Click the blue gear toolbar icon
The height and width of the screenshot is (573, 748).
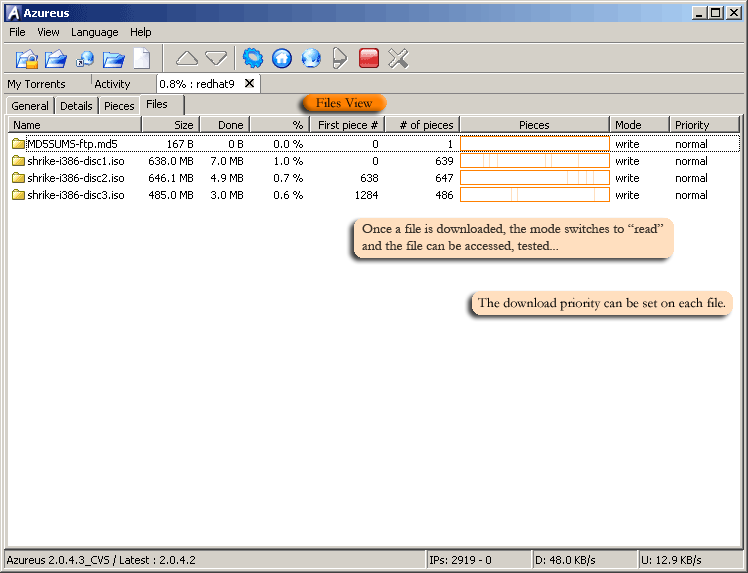pyautogui.click(x=253, y=58)
